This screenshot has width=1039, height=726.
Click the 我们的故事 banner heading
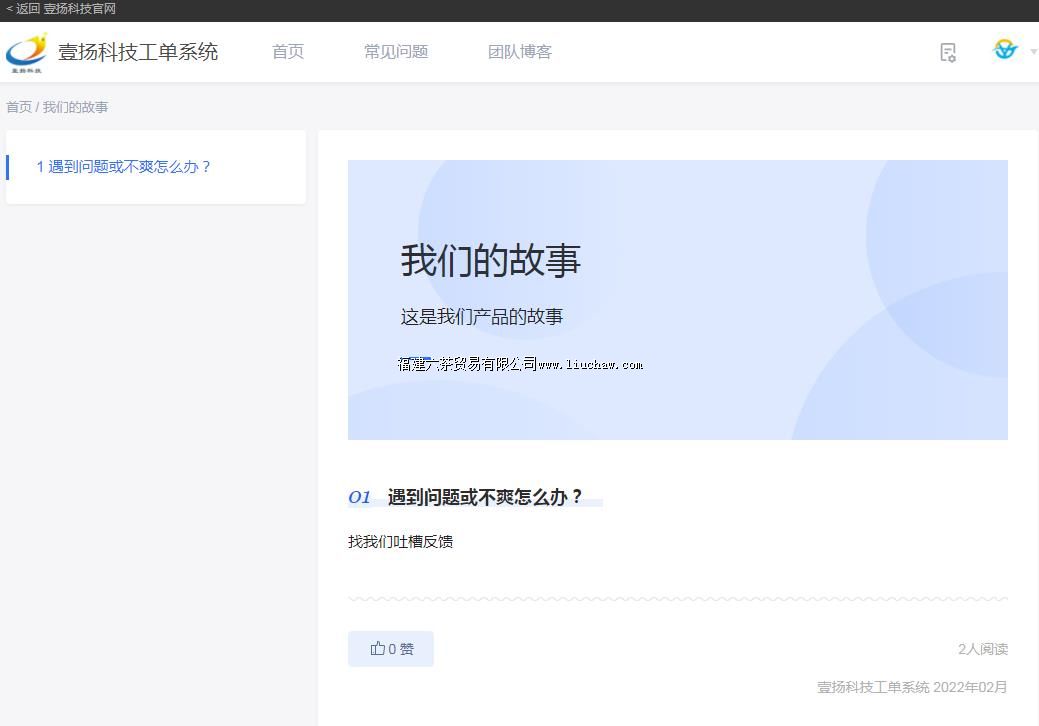(x=490, y=260)
